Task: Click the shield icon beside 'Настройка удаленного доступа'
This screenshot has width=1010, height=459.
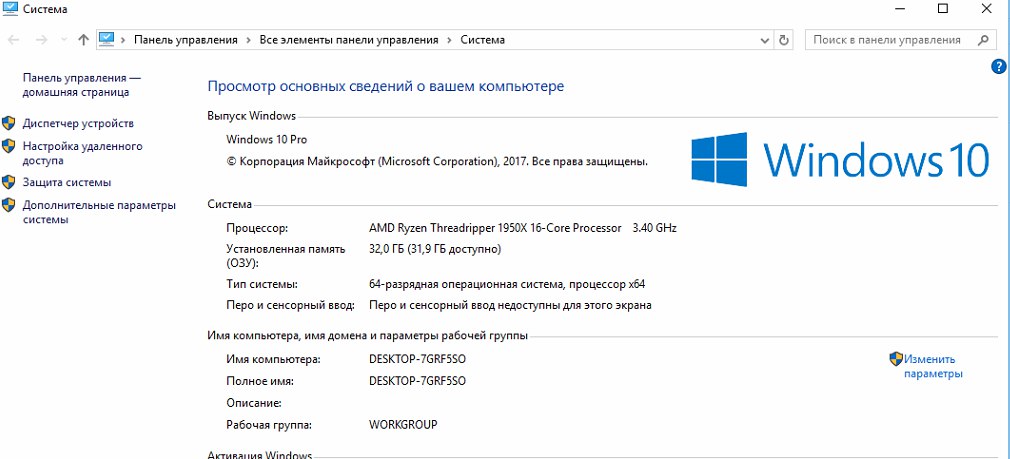Action: [x=8, y=146]
